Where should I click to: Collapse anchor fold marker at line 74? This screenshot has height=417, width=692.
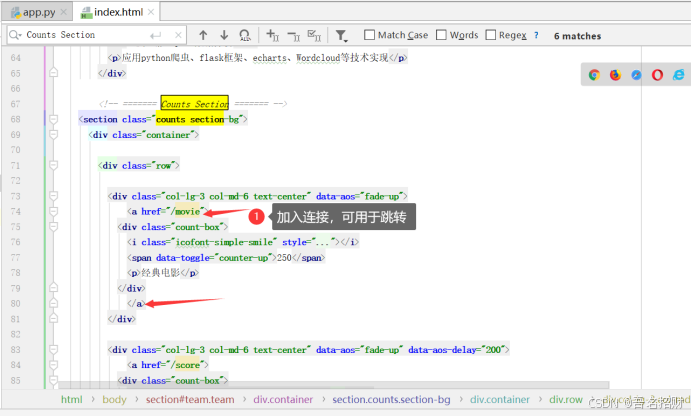[53, 211]
